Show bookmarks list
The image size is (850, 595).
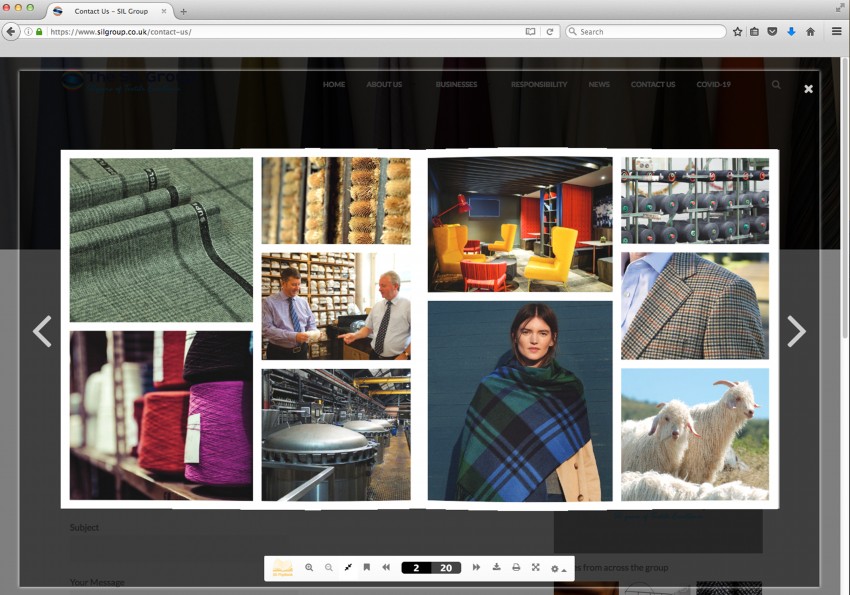[755, 32]
